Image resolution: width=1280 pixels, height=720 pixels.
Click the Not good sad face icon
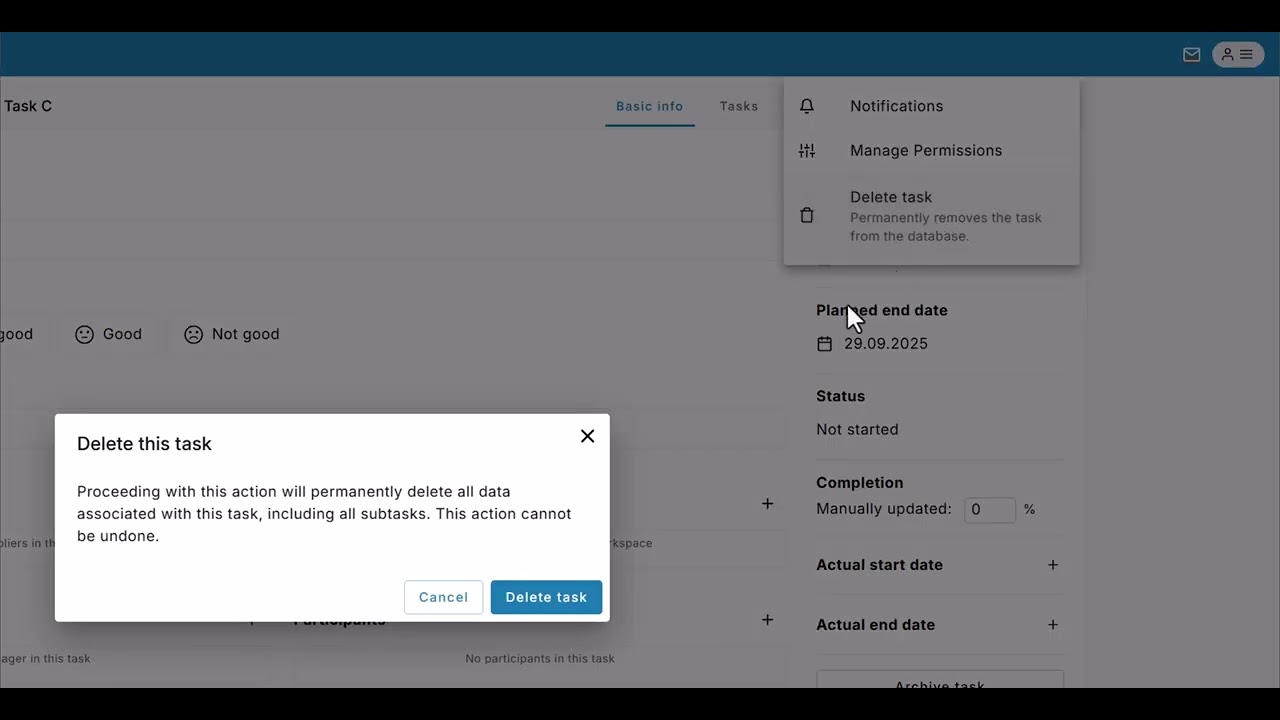click(193, 335)
